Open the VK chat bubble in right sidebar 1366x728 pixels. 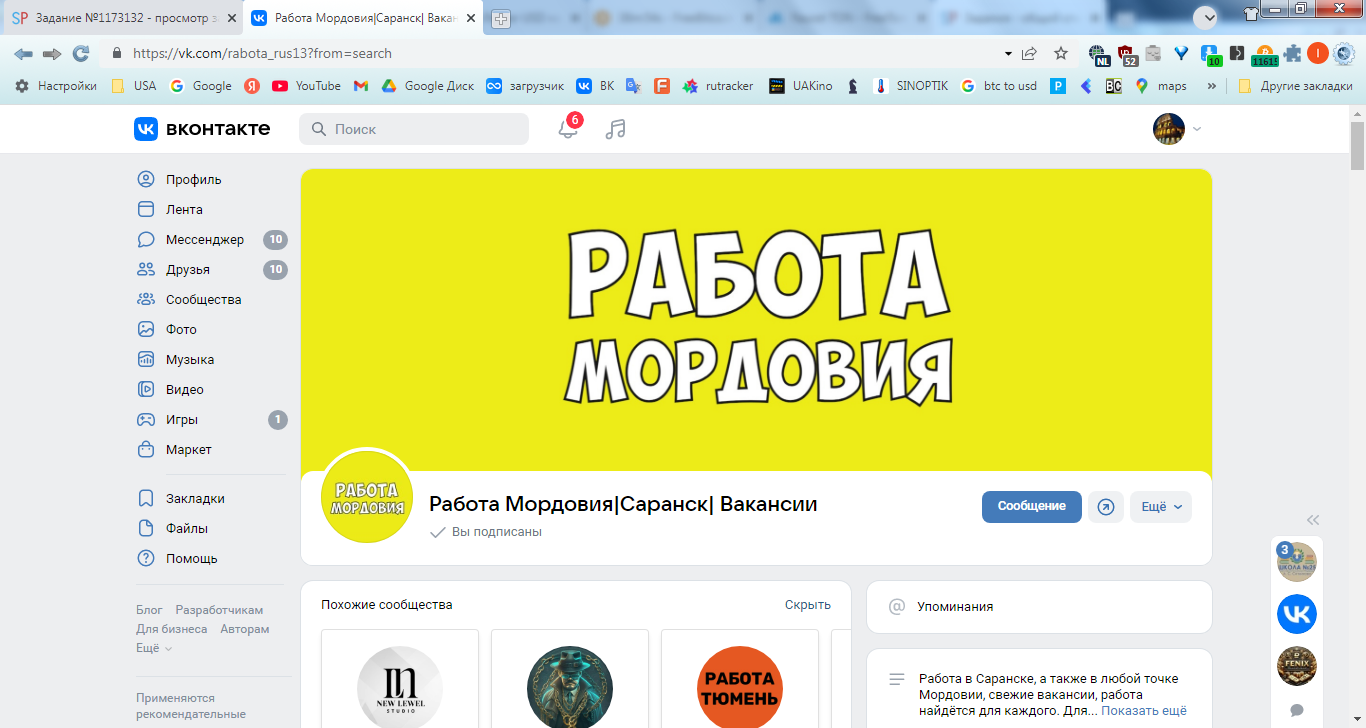click(x=1297, y=614)
